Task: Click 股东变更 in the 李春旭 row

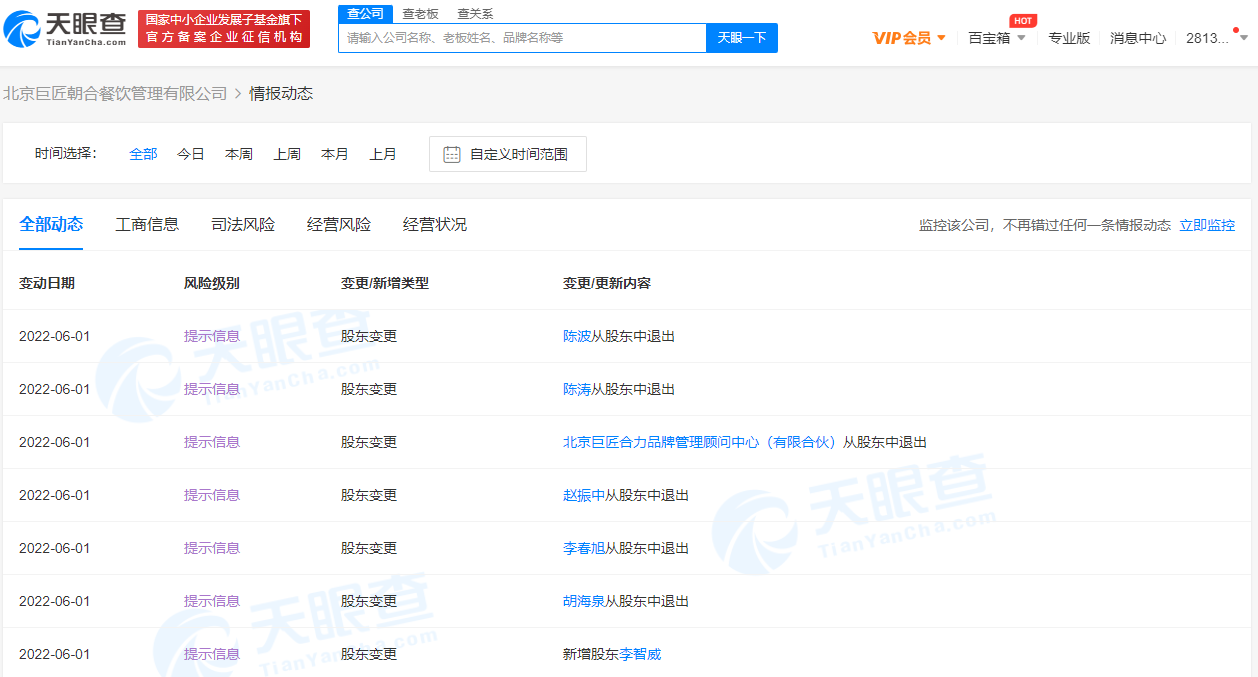Action: pyautogui.click(x=369, y=548)
